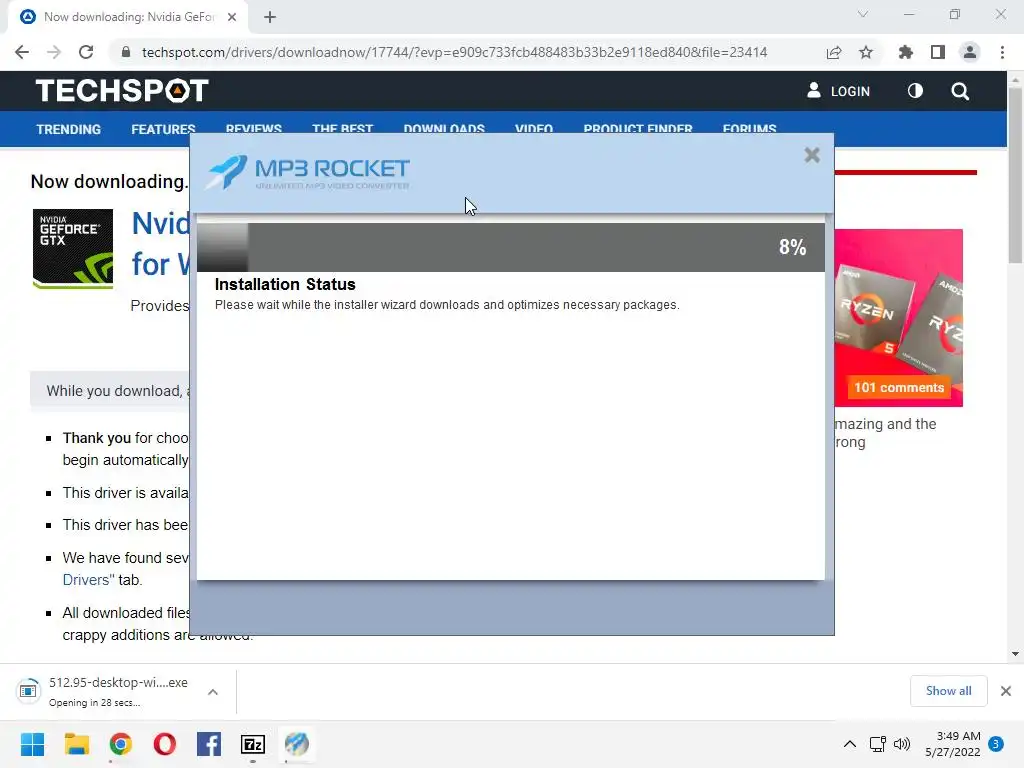Open the volume tray icon
Screen dimensions: 1024x768
902,744
